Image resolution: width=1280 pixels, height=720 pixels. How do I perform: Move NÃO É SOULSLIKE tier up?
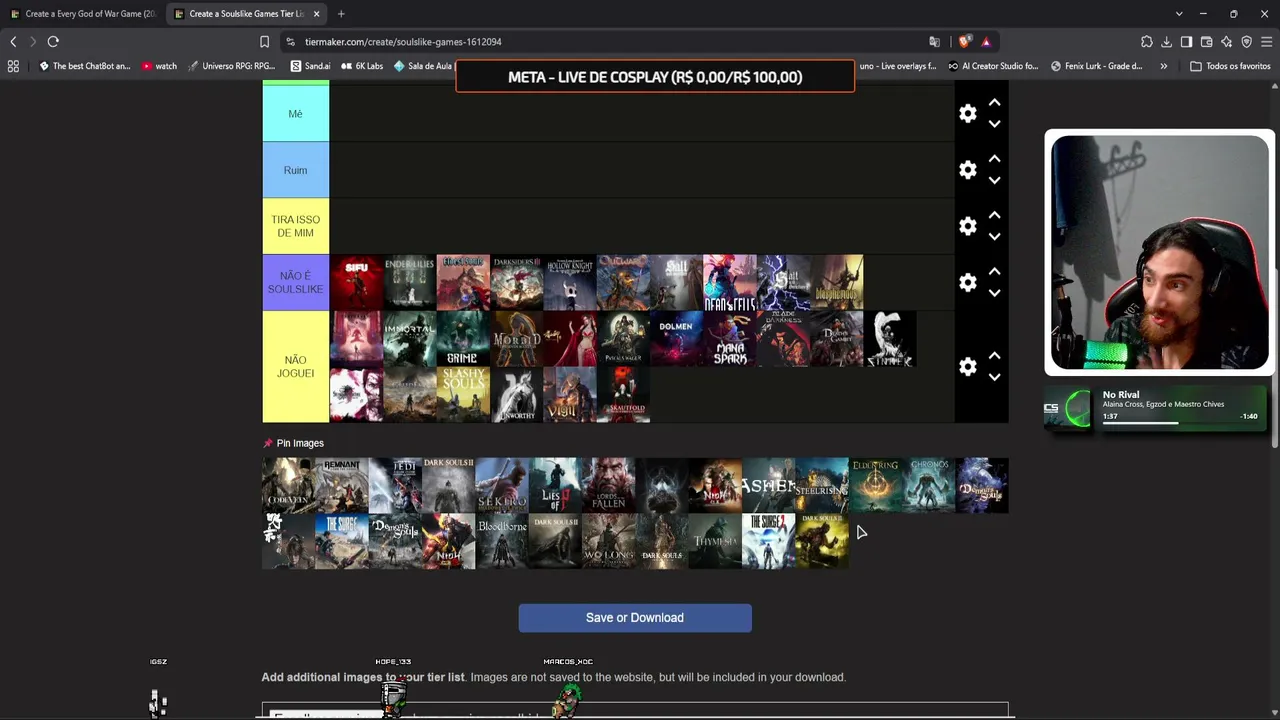point(994,272)
